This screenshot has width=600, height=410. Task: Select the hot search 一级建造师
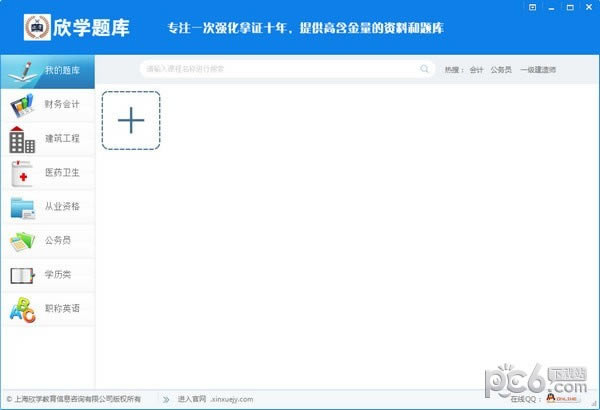pyautogui.click(x=538, y=70)
